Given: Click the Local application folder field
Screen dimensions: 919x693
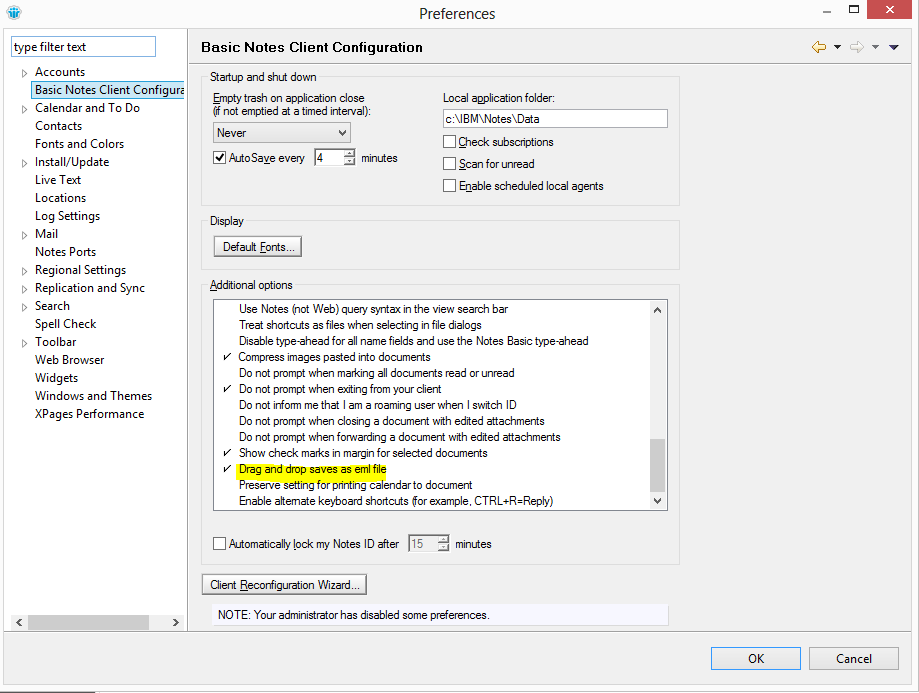Looking at the screenshot, I should [555, 119].
